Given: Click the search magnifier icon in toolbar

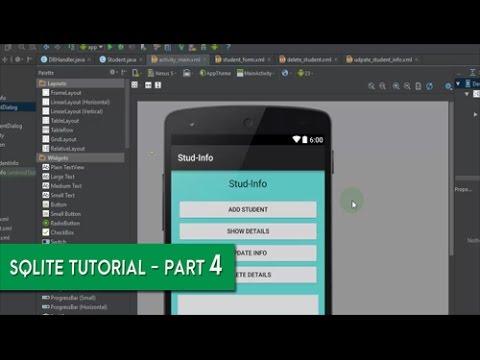Looking at the screenshot, I should tap(22, 47).
